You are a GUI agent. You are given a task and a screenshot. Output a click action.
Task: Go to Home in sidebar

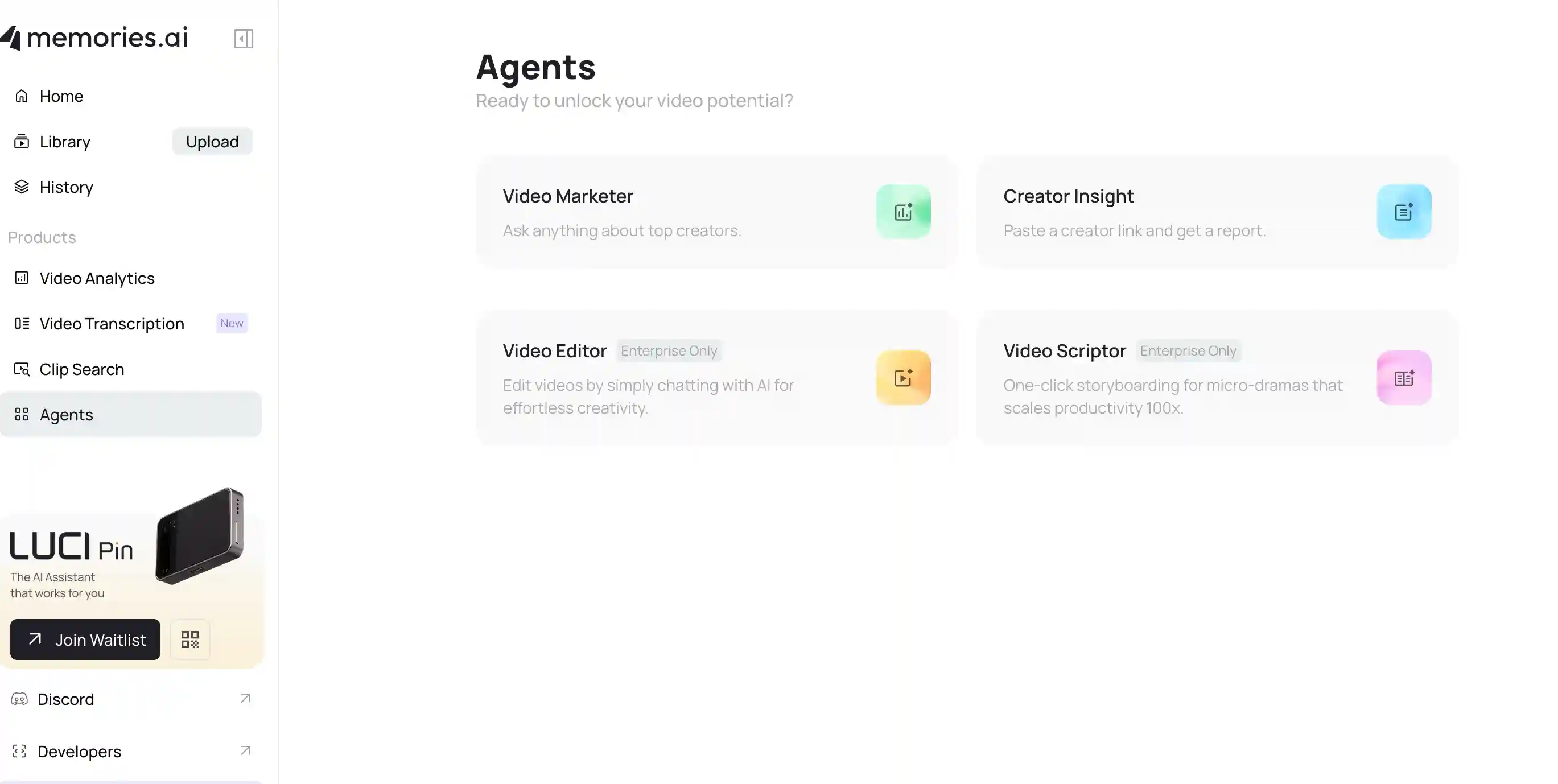coord(131,96)
